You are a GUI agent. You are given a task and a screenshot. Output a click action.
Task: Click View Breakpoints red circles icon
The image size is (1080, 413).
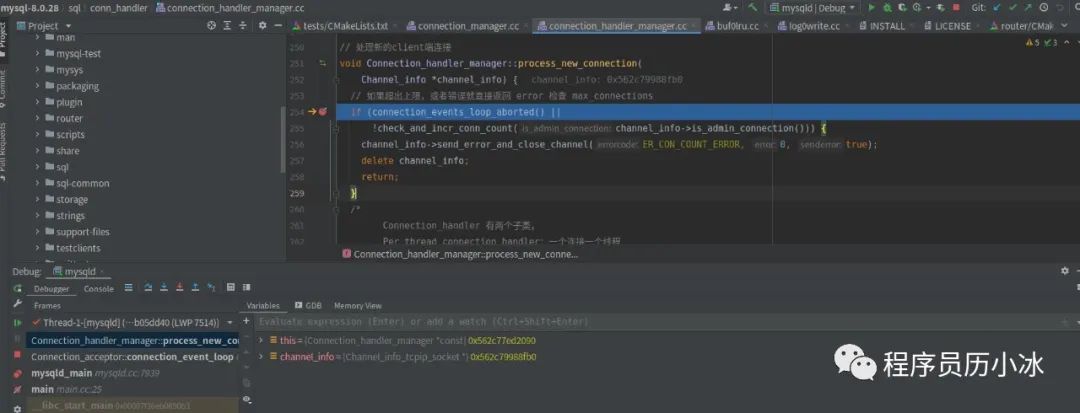17,373
